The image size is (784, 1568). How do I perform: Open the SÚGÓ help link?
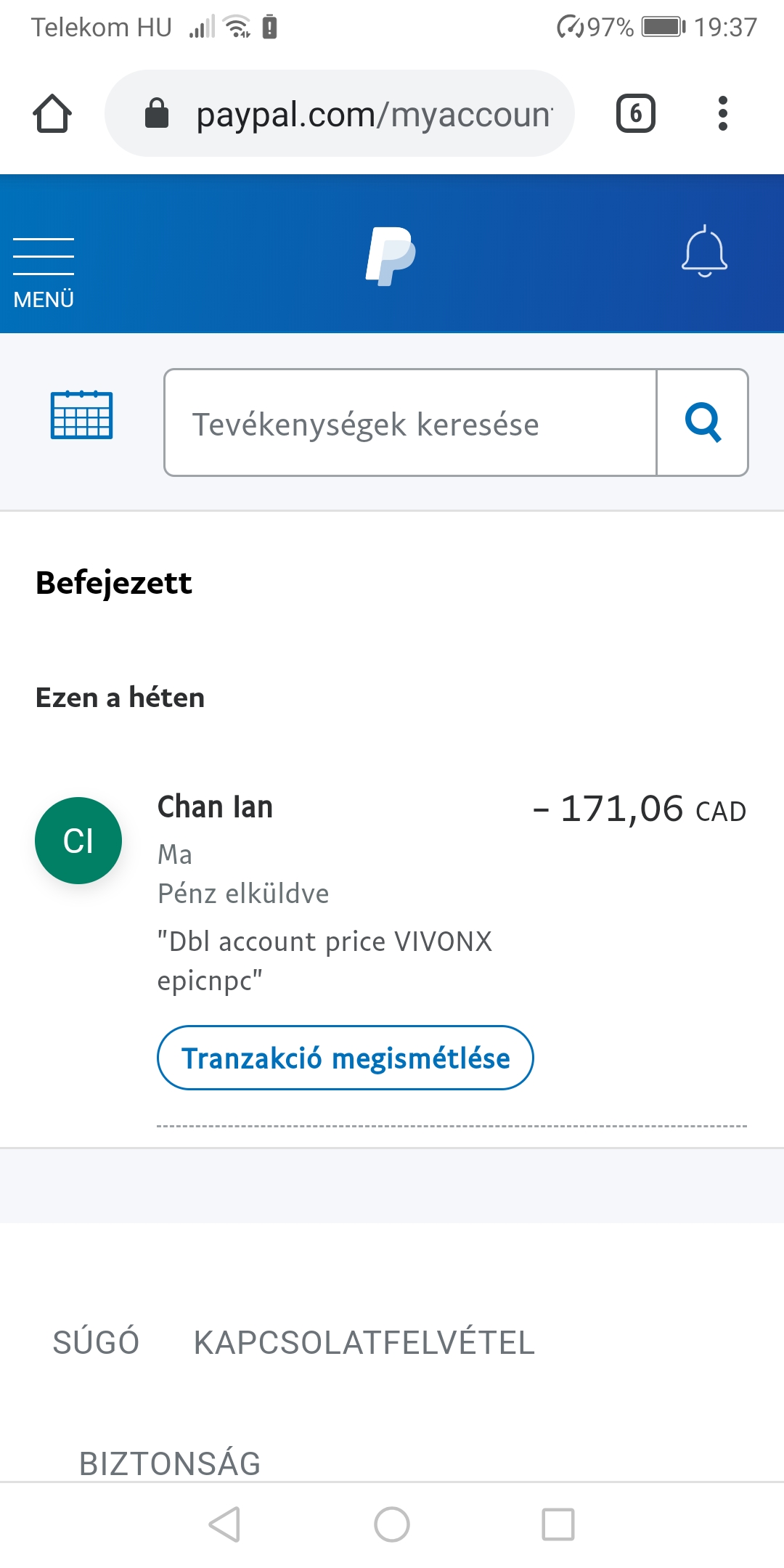96,1342
